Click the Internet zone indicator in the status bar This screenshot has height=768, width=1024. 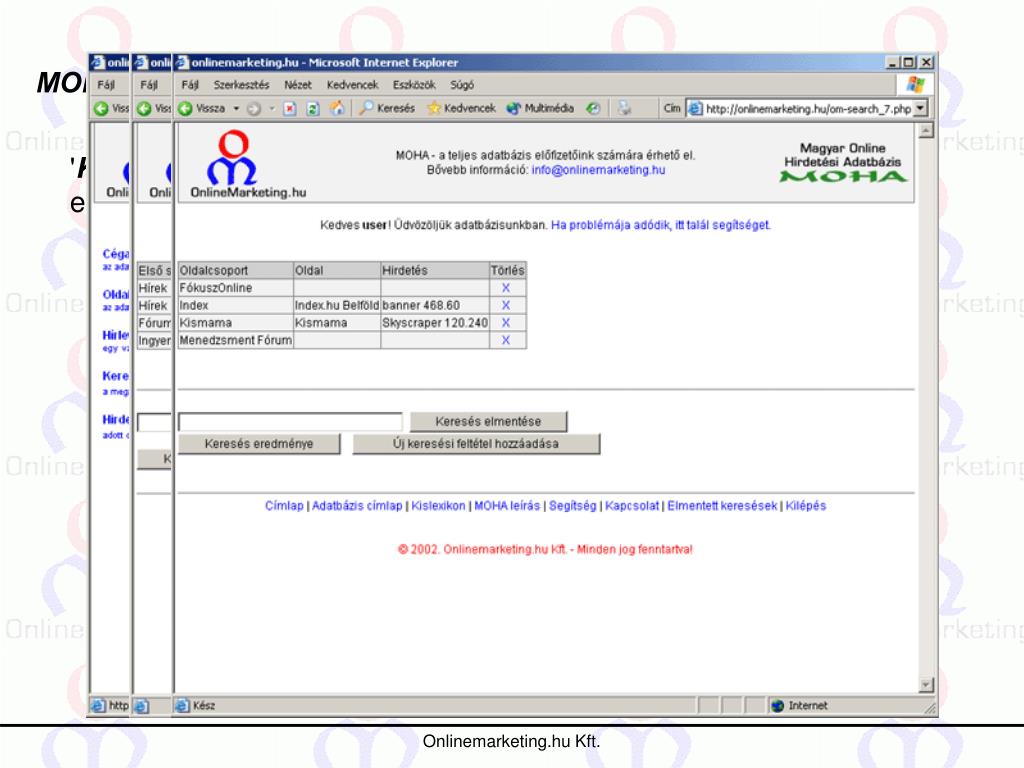(800, 705)
